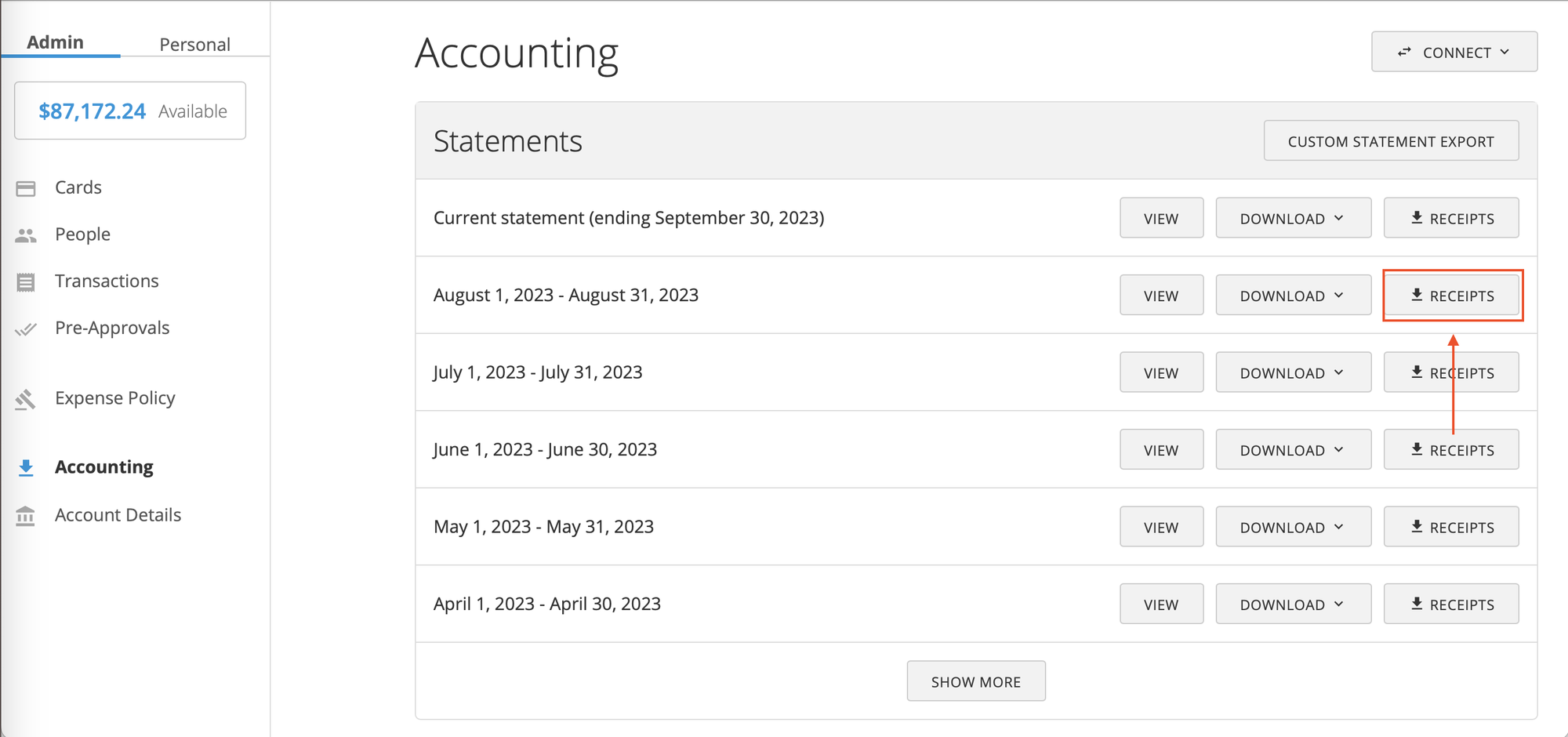The image size is (1568, 737).
Task: Open the DOWNLOAD dropdown for the August statement
Action: coord(1293,295)
